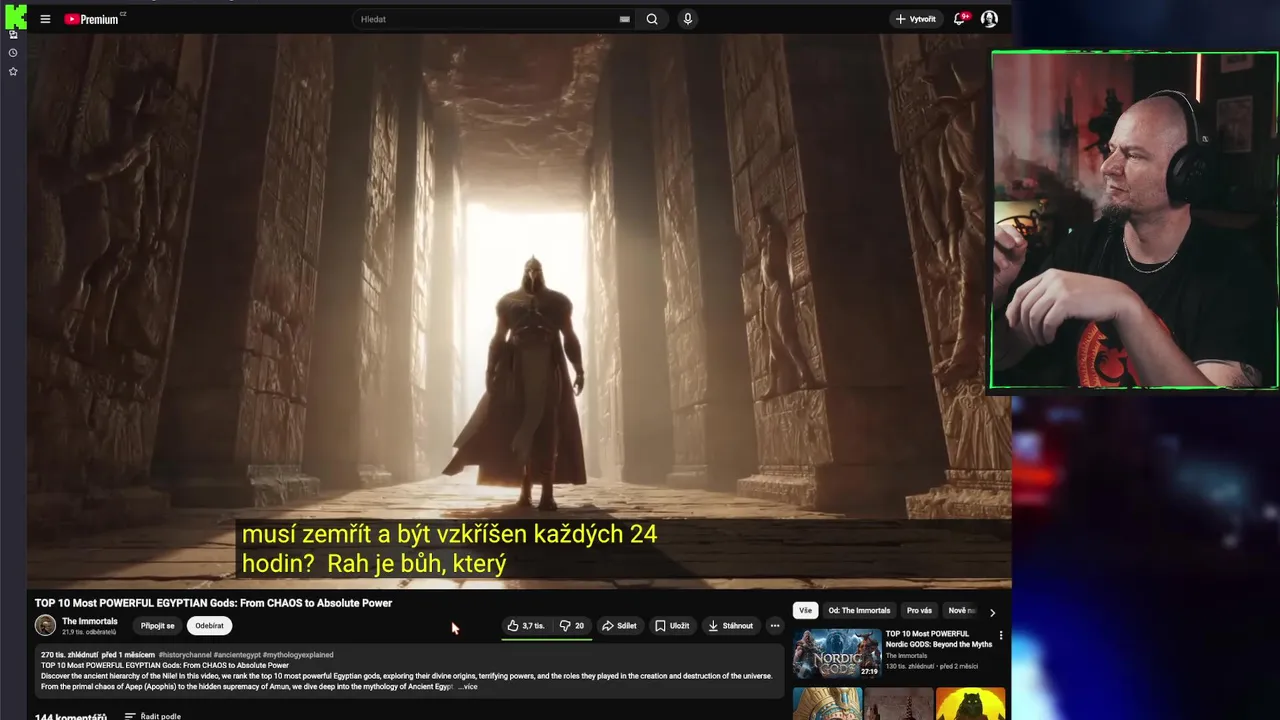Click the magnifier search button

652,19
